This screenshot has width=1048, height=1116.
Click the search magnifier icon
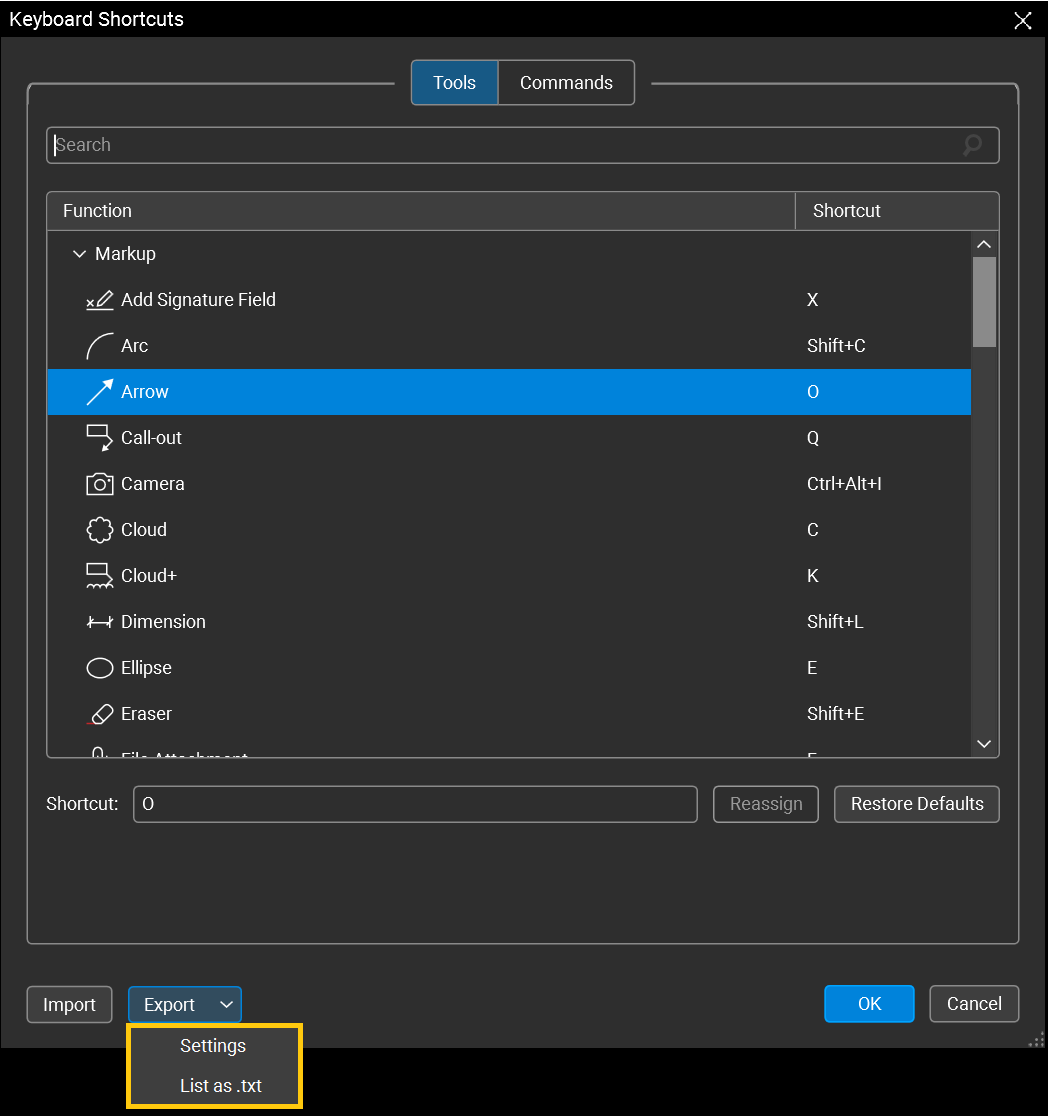click(971, 145)
